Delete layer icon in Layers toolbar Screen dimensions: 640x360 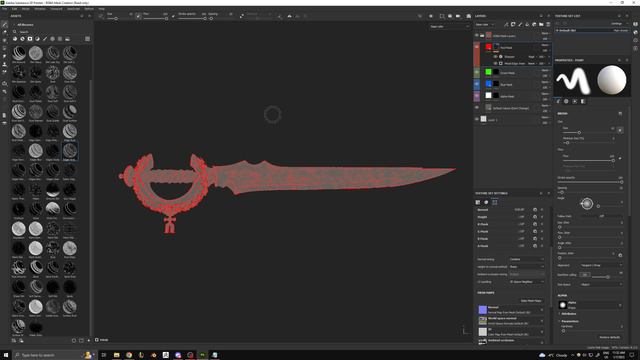pyautogui.click(x=548, y=24)
